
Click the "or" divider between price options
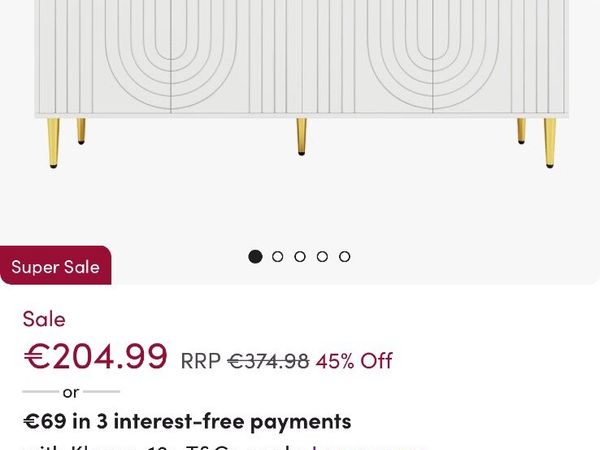point(71,392)
